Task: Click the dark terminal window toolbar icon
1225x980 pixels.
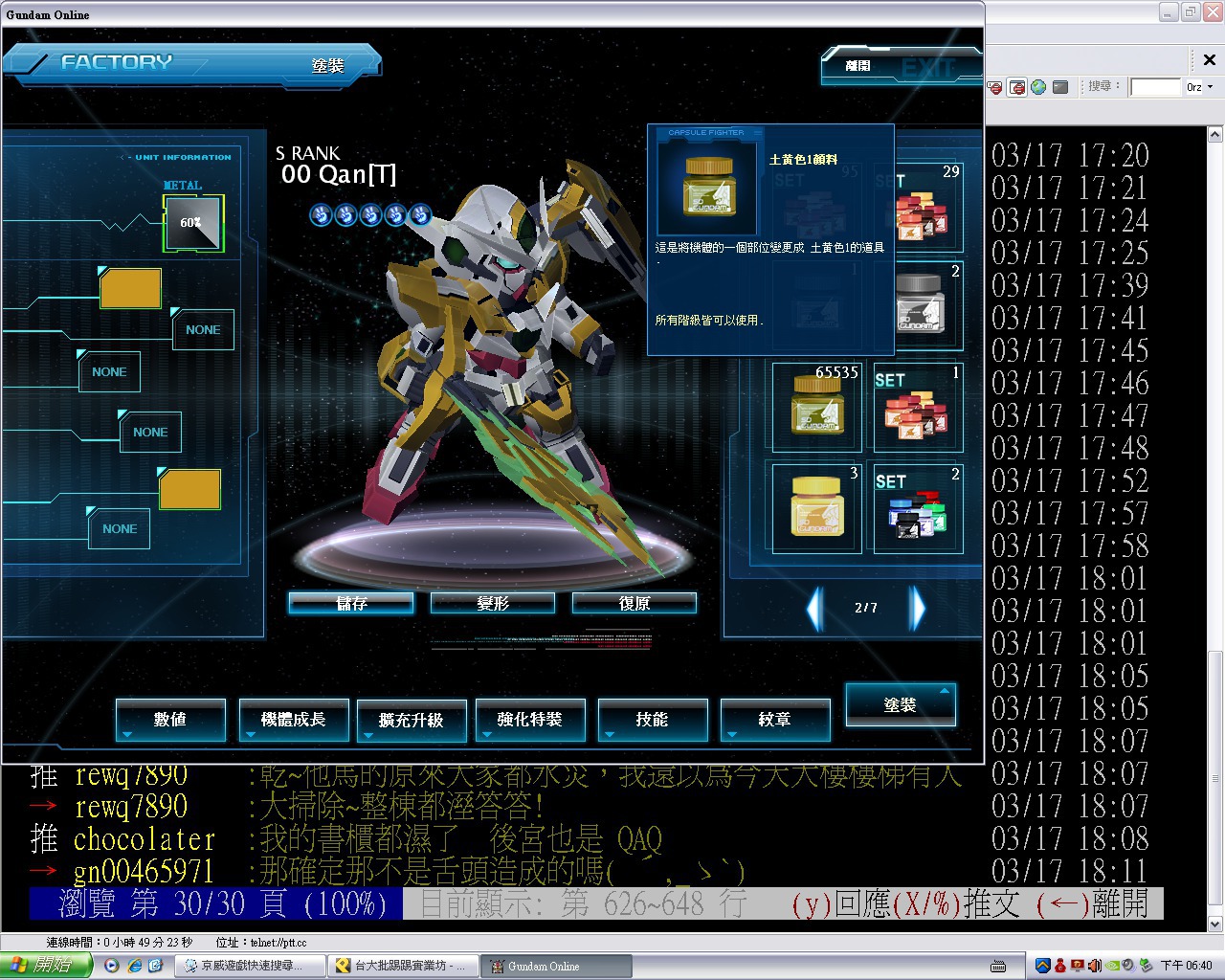Action: point(1060,87)
